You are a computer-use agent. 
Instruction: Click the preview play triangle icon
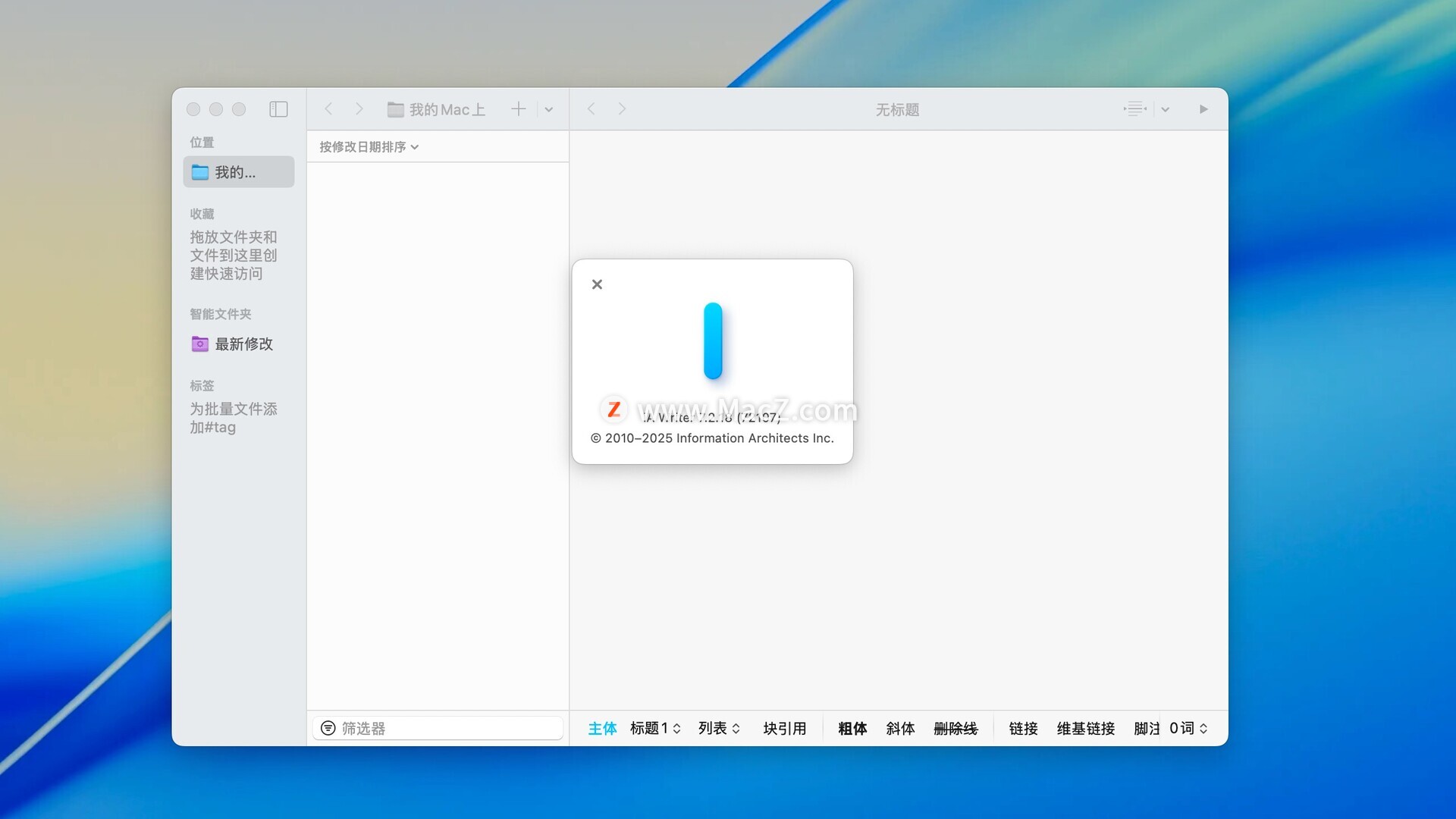1203,109
